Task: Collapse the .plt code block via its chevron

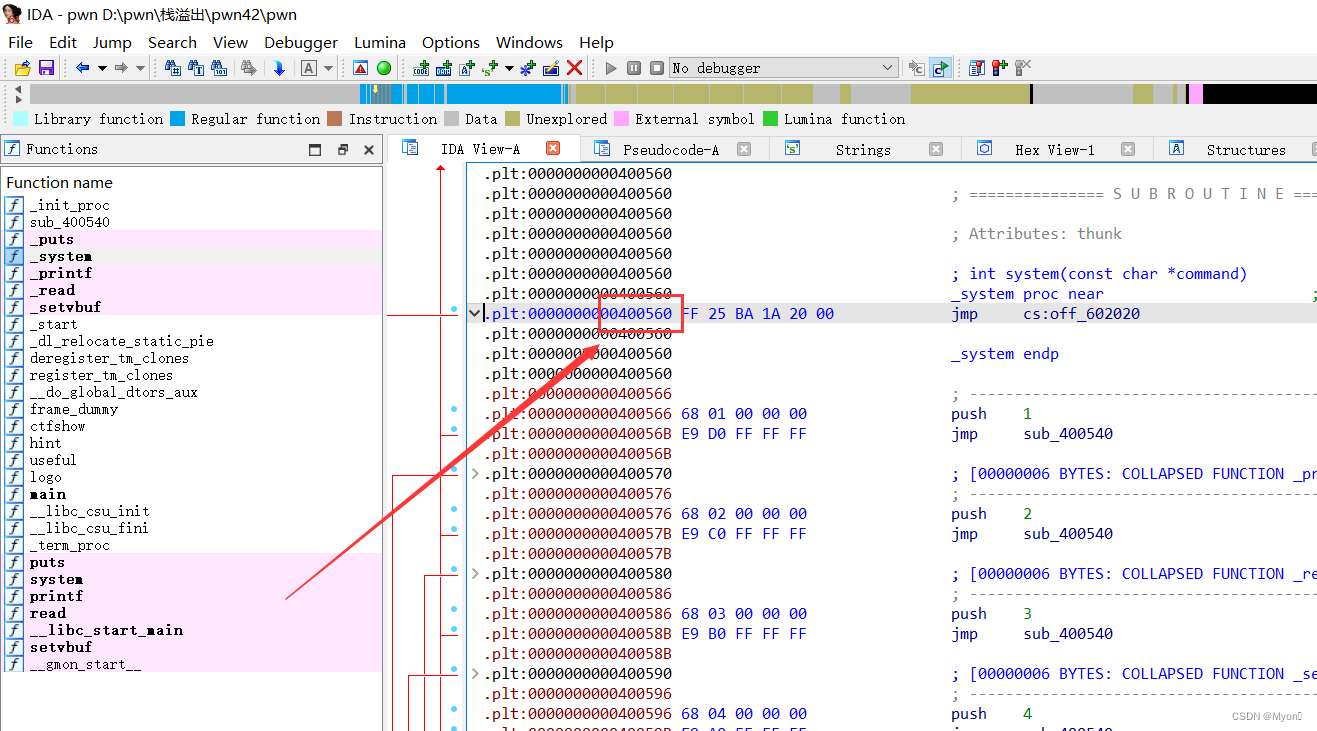Action: click(474, 313)
